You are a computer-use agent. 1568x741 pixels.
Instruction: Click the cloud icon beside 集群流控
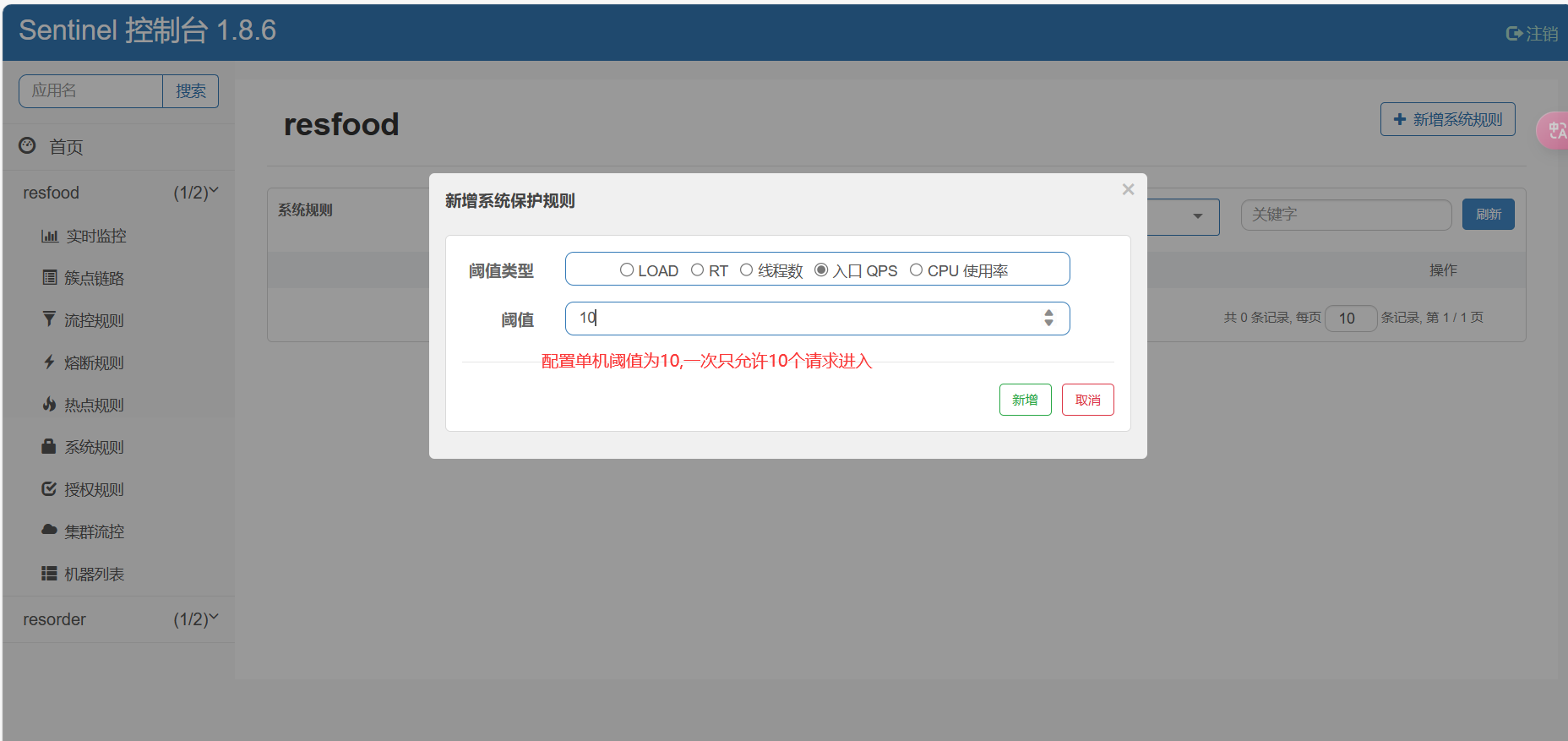click(x=49, y=530)
